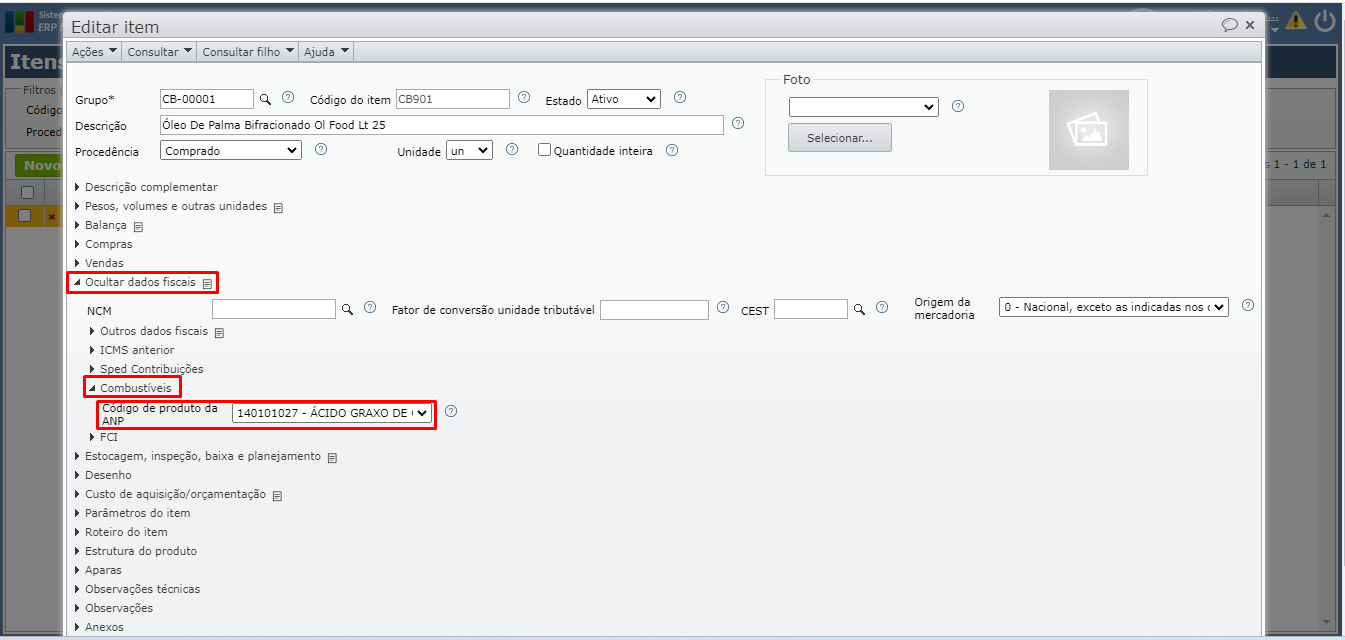Viewport: 1345px width, 640px height.
Task: Click the Código do item input field
Action: pos(453,99)
